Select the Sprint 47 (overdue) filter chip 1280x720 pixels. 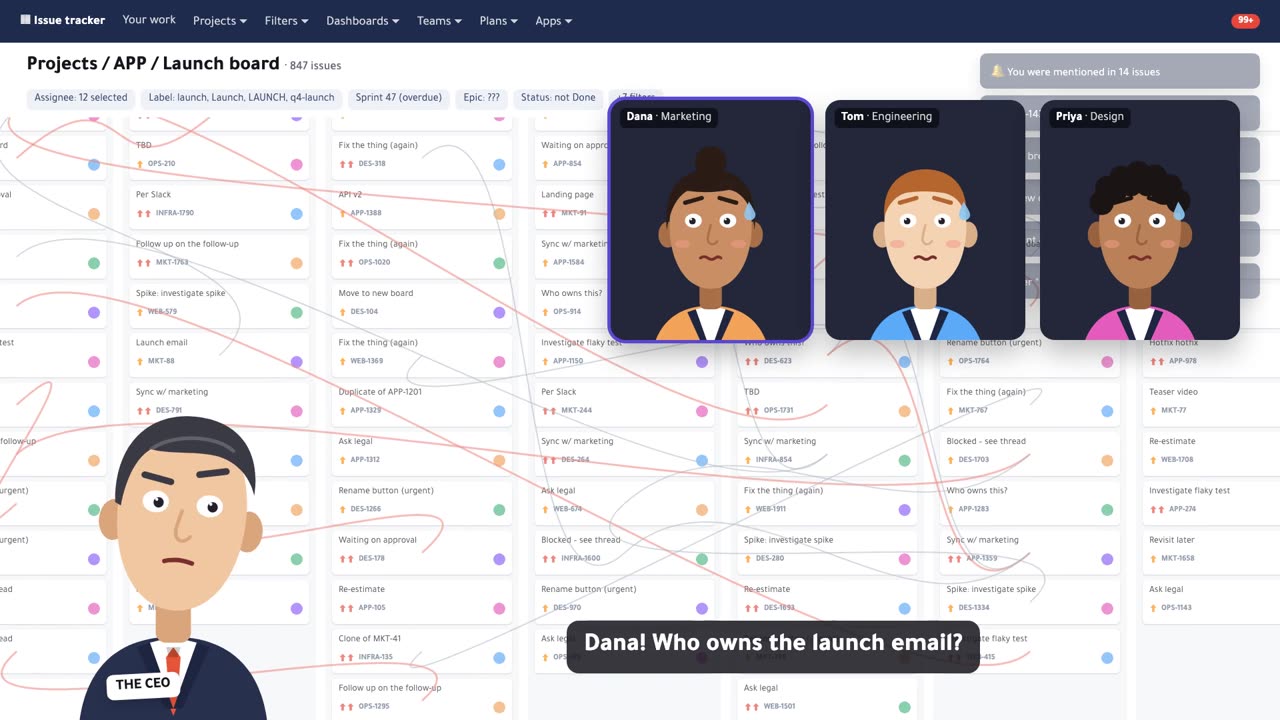point(399,98)
